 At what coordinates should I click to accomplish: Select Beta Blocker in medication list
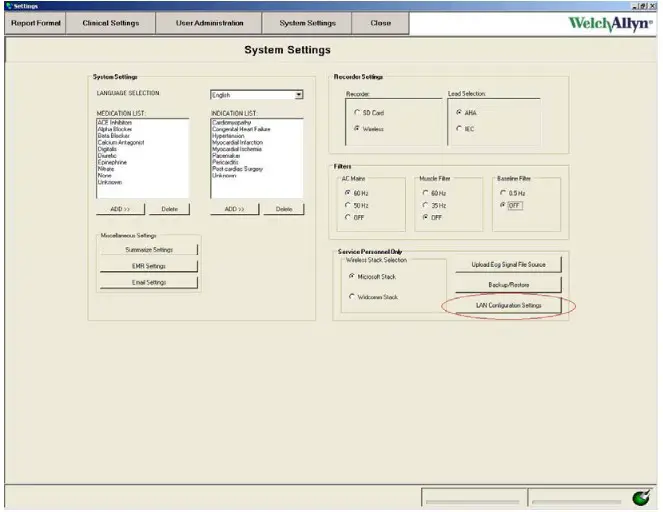[114, 136]
